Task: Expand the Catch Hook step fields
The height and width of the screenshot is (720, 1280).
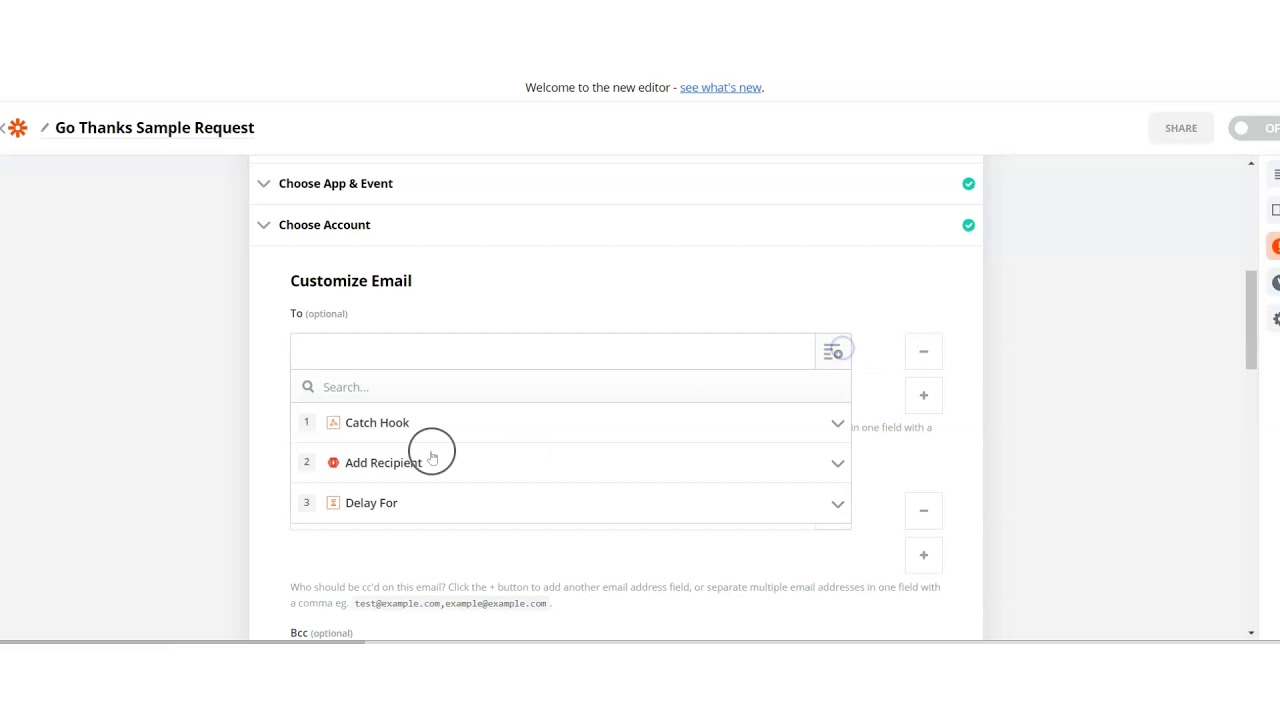Action: point(837,424)
